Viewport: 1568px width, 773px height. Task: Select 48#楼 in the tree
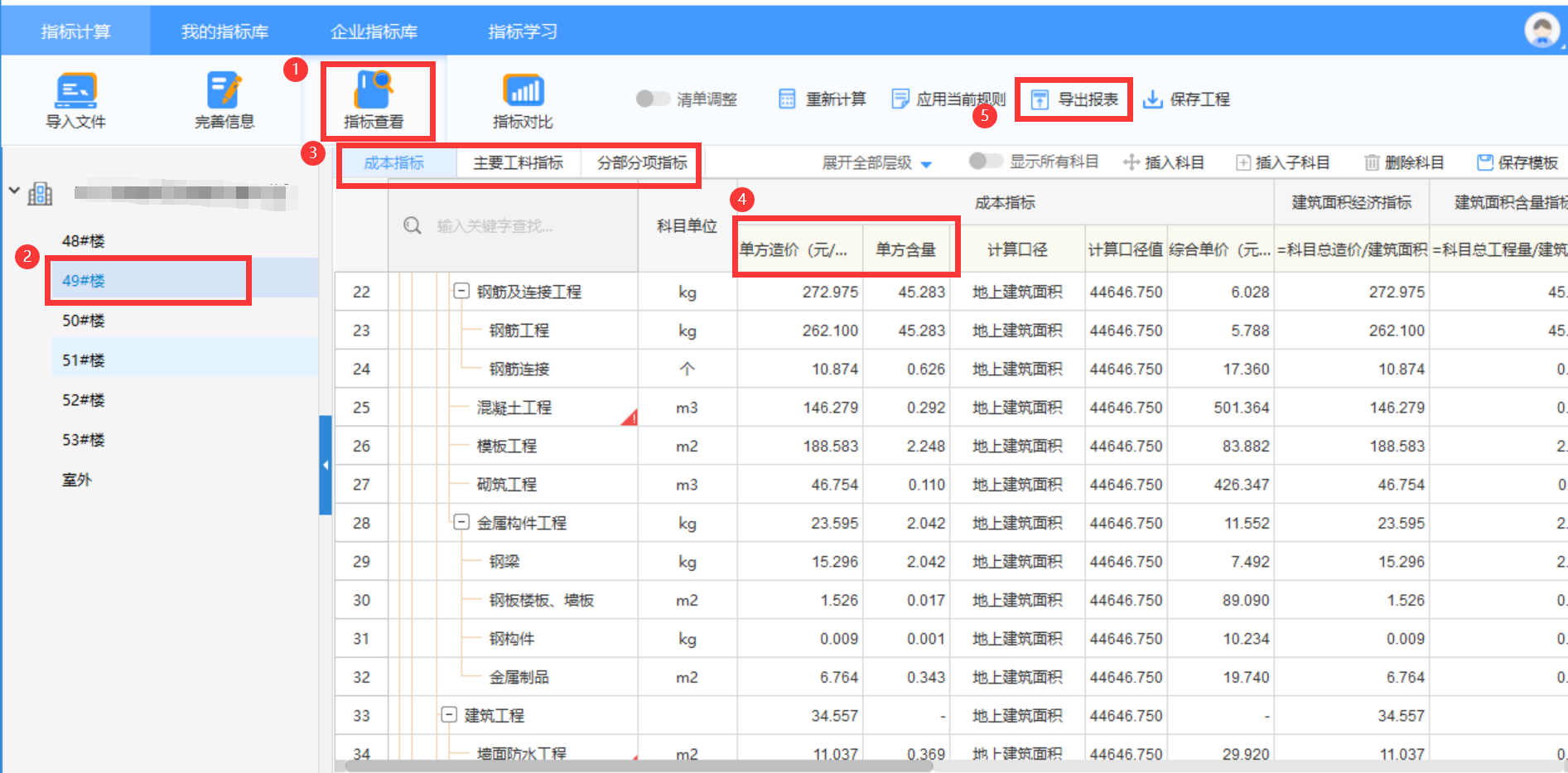pos(84,240)
